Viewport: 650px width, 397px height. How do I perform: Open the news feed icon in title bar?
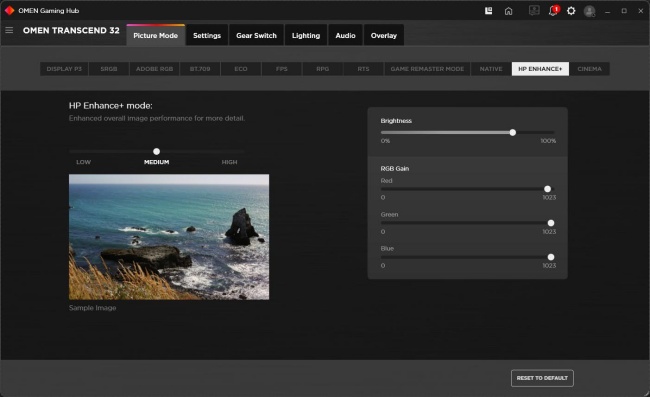click(489, 11)
